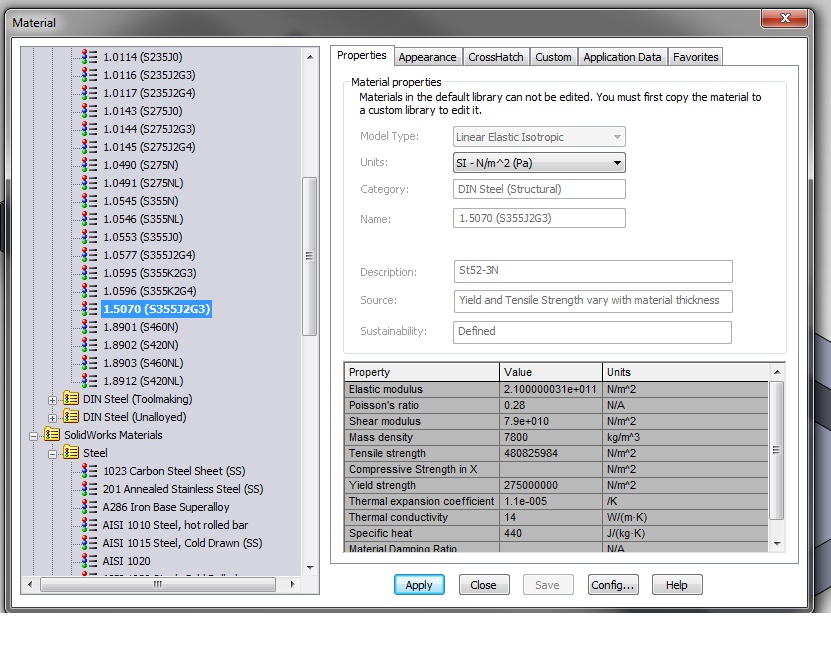Close the Material dialog window

click(784, 18)
